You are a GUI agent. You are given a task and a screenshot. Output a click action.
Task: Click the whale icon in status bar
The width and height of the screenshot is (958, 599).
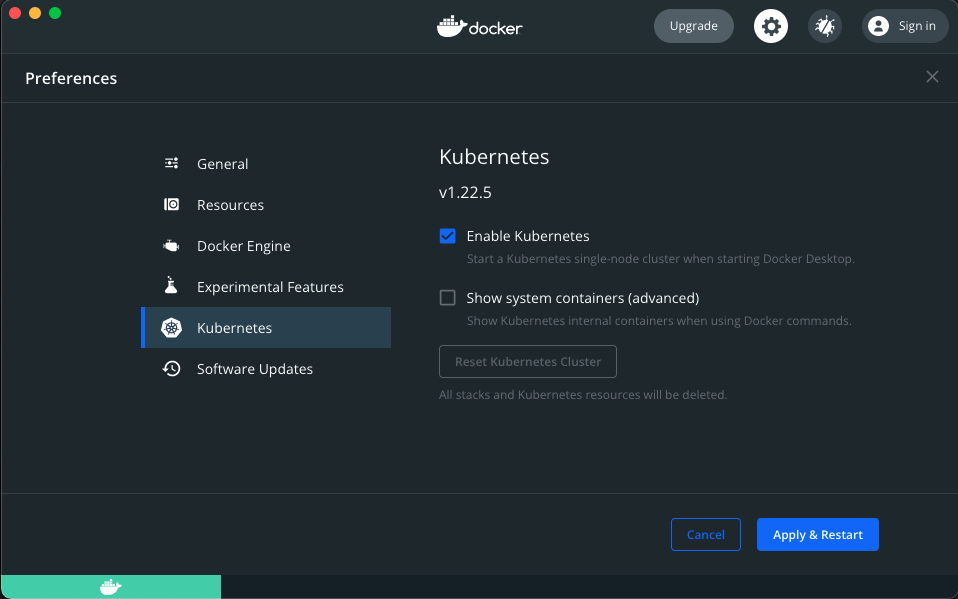point(111,587)
